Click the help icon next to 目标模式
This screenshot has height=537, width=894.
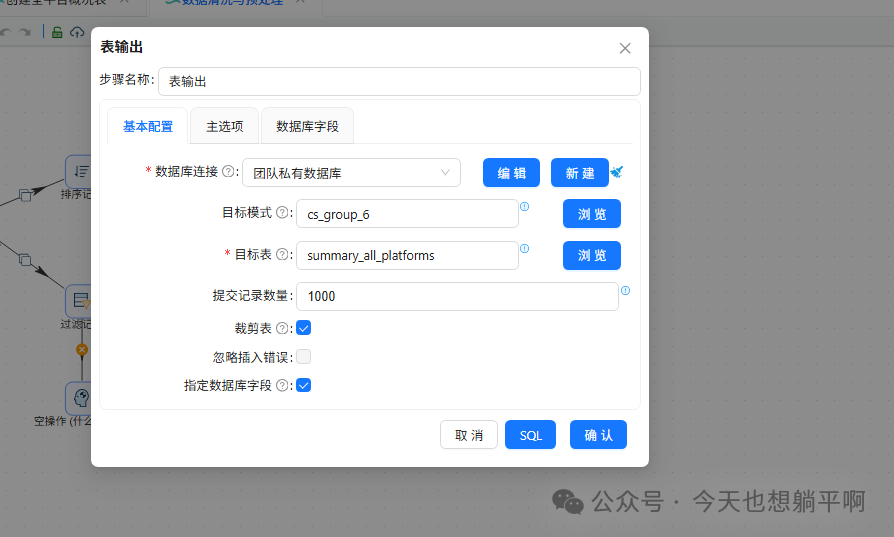pyautogui.click(x=282, y=212)
